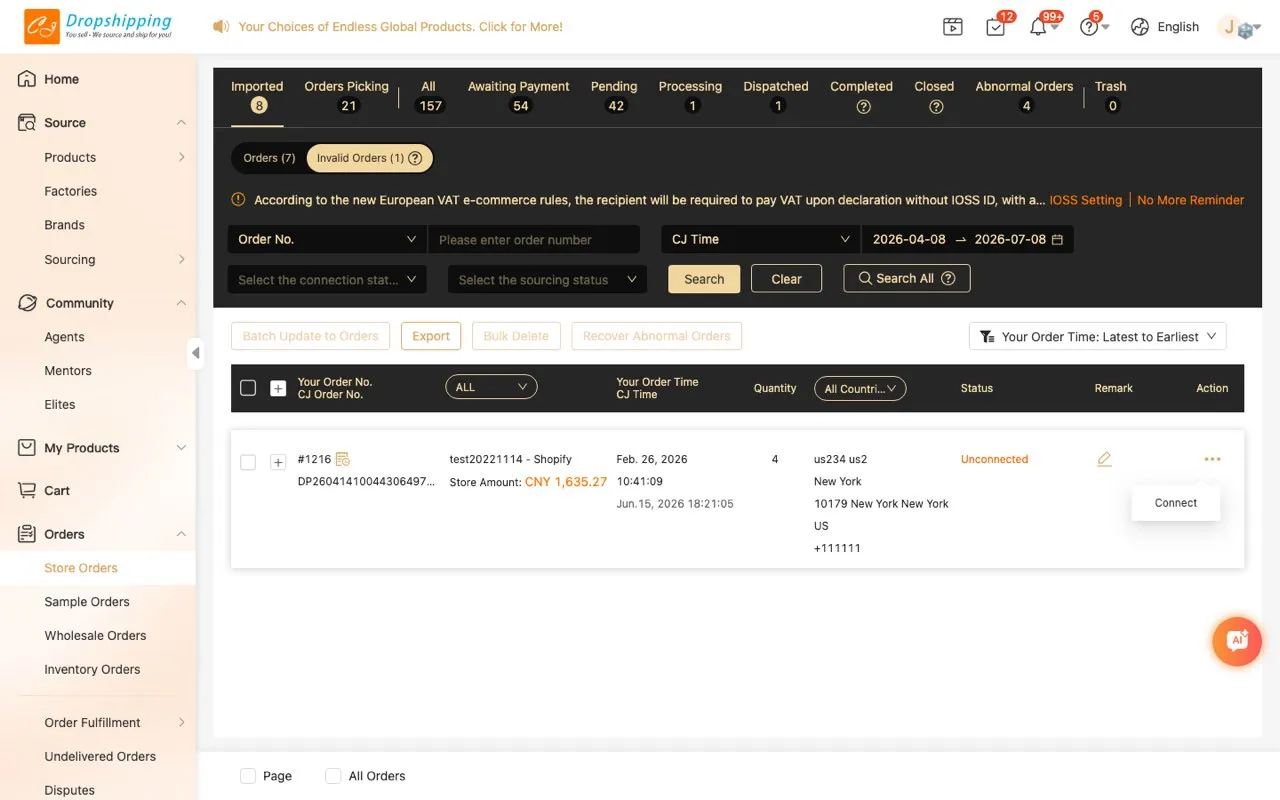Open the three-dot action menu for order #1216
The image size is (1280, 800).
coord(1212,459)
